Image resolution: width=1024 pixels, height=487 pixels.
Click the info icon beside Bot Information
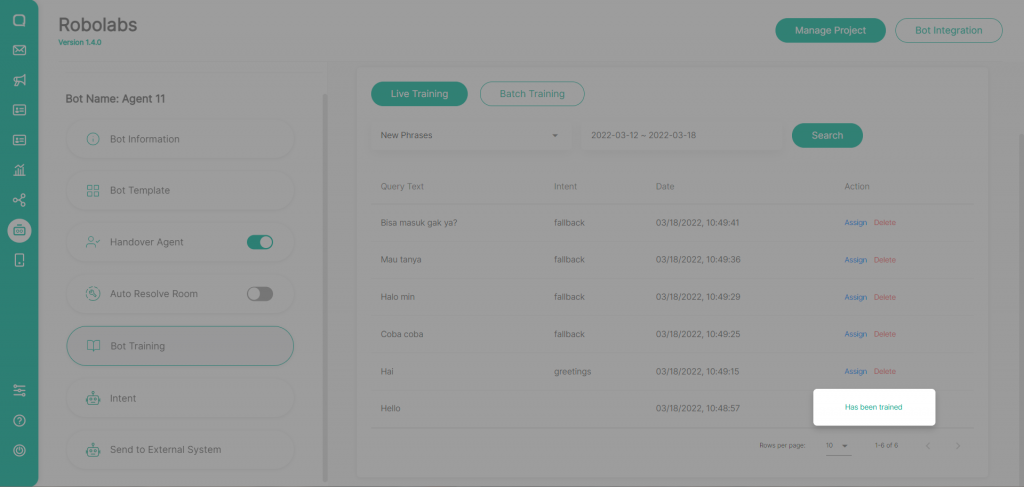click(x=93, y=139)
